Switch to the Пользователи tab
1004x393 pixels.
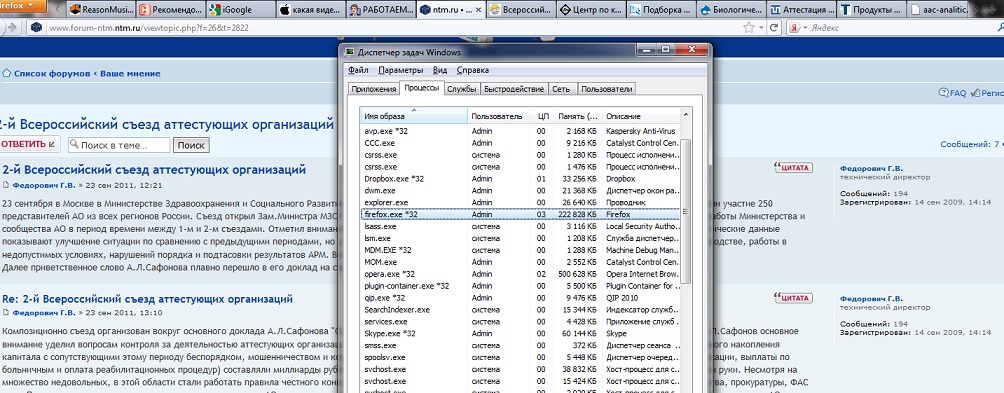pyautogui.click(x=607, y=89)
